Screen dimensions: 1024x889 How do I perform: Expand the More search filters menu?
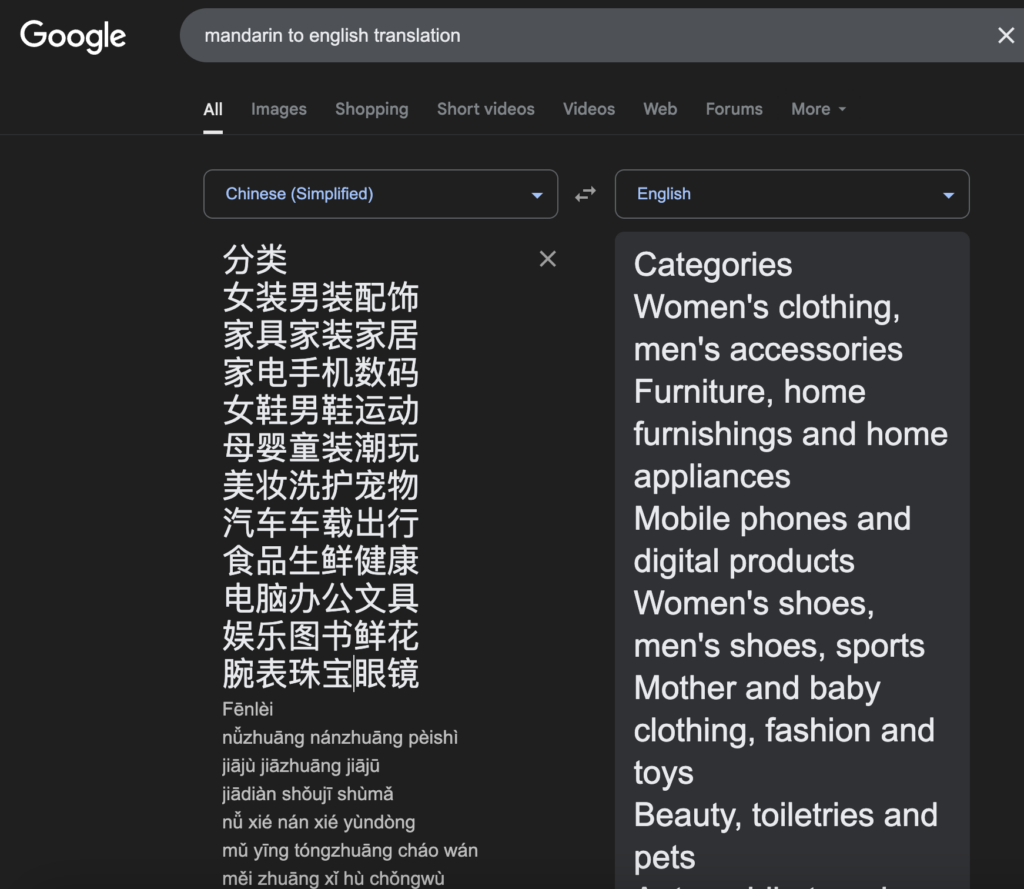click(818, 109)
